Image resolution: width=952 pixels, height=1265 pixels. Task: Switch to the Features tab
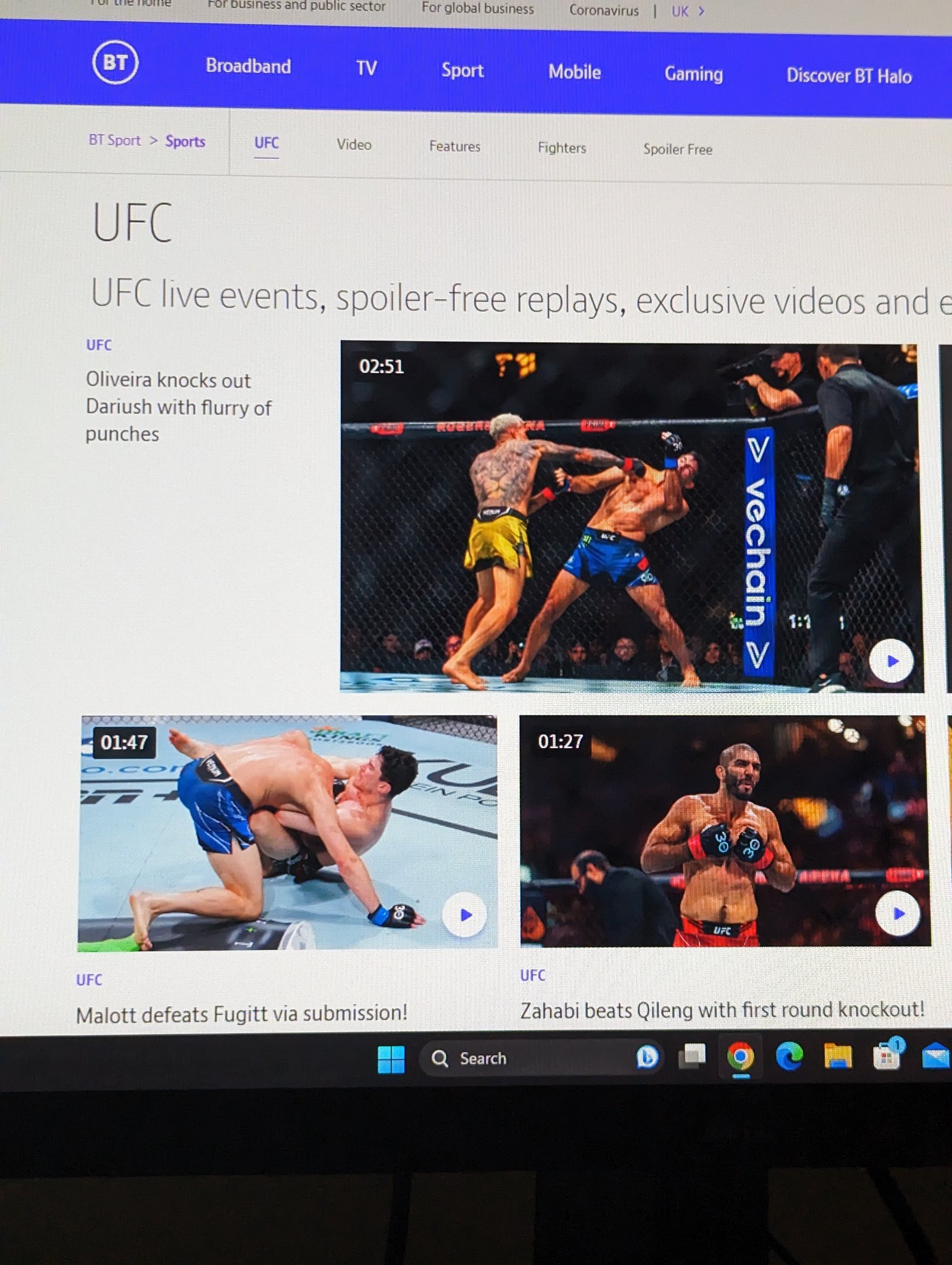455,147
